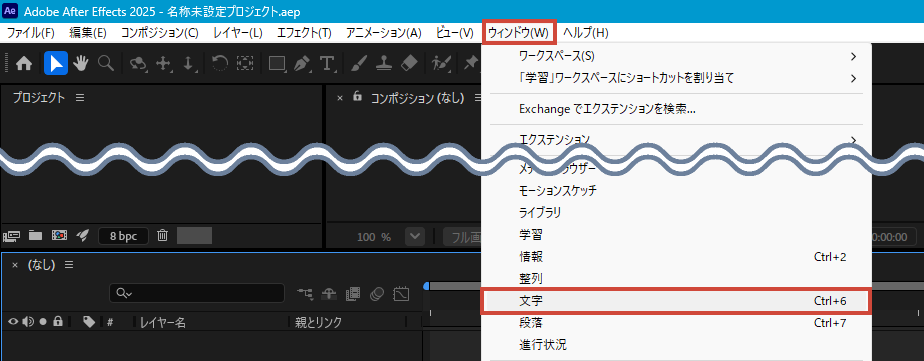Image resolution: width=924 pixels, height=361 pixels.
Task: Click the gray swatch next to trash icon
Action: coord(194,236)
